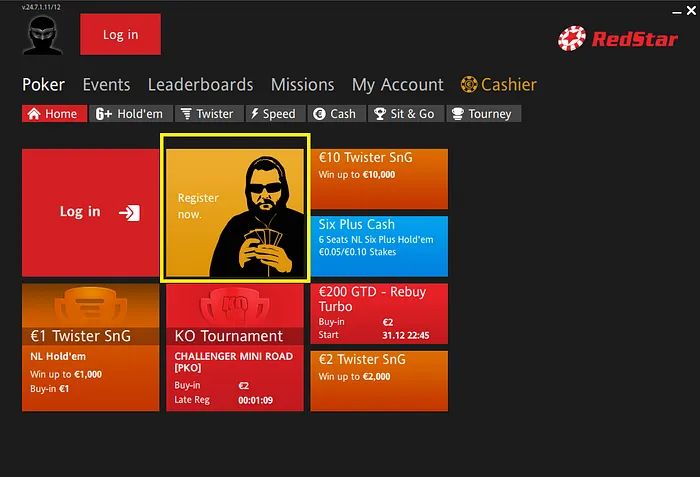Click the Twister tornado icon
This screenshot has height=477, width=700.
[186, 114]
